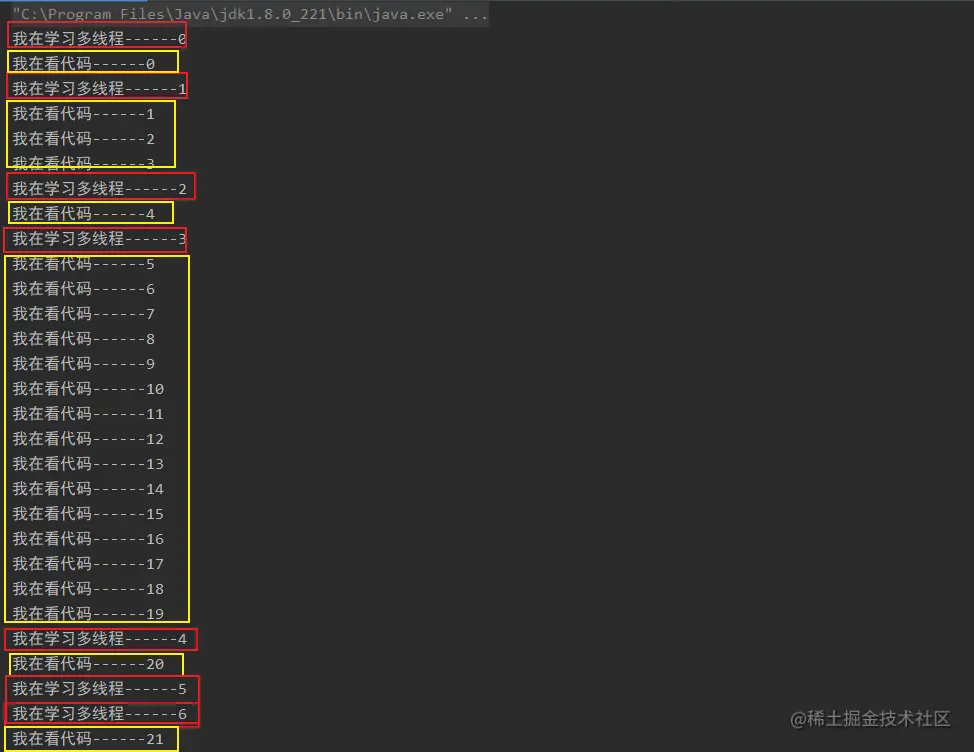The height and width of the screenshot is (752, 974).
Task: Select output line 我在学习多线程------0
Action: [99, 39]
